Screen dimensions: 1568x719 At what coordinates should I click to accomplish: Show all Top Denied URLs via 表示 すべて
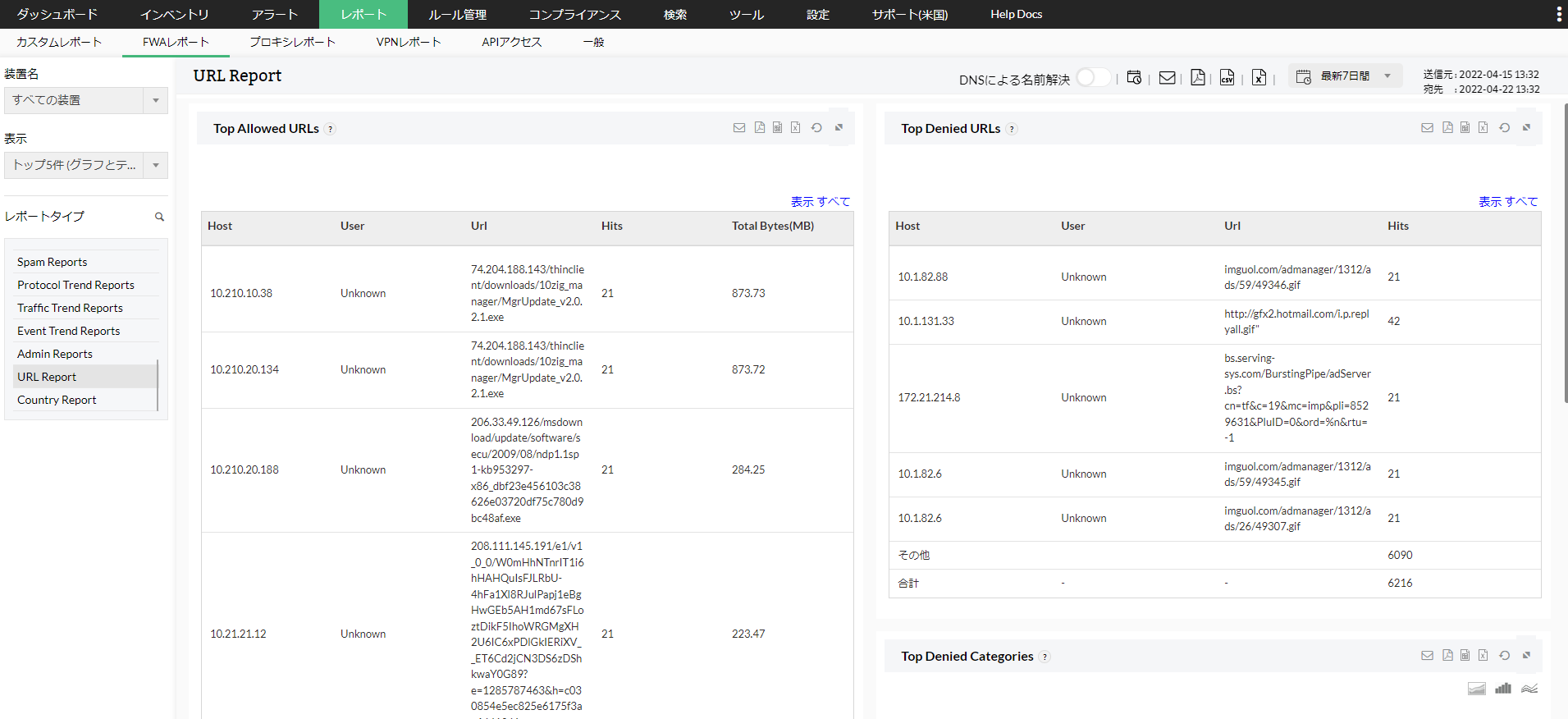1508,201
